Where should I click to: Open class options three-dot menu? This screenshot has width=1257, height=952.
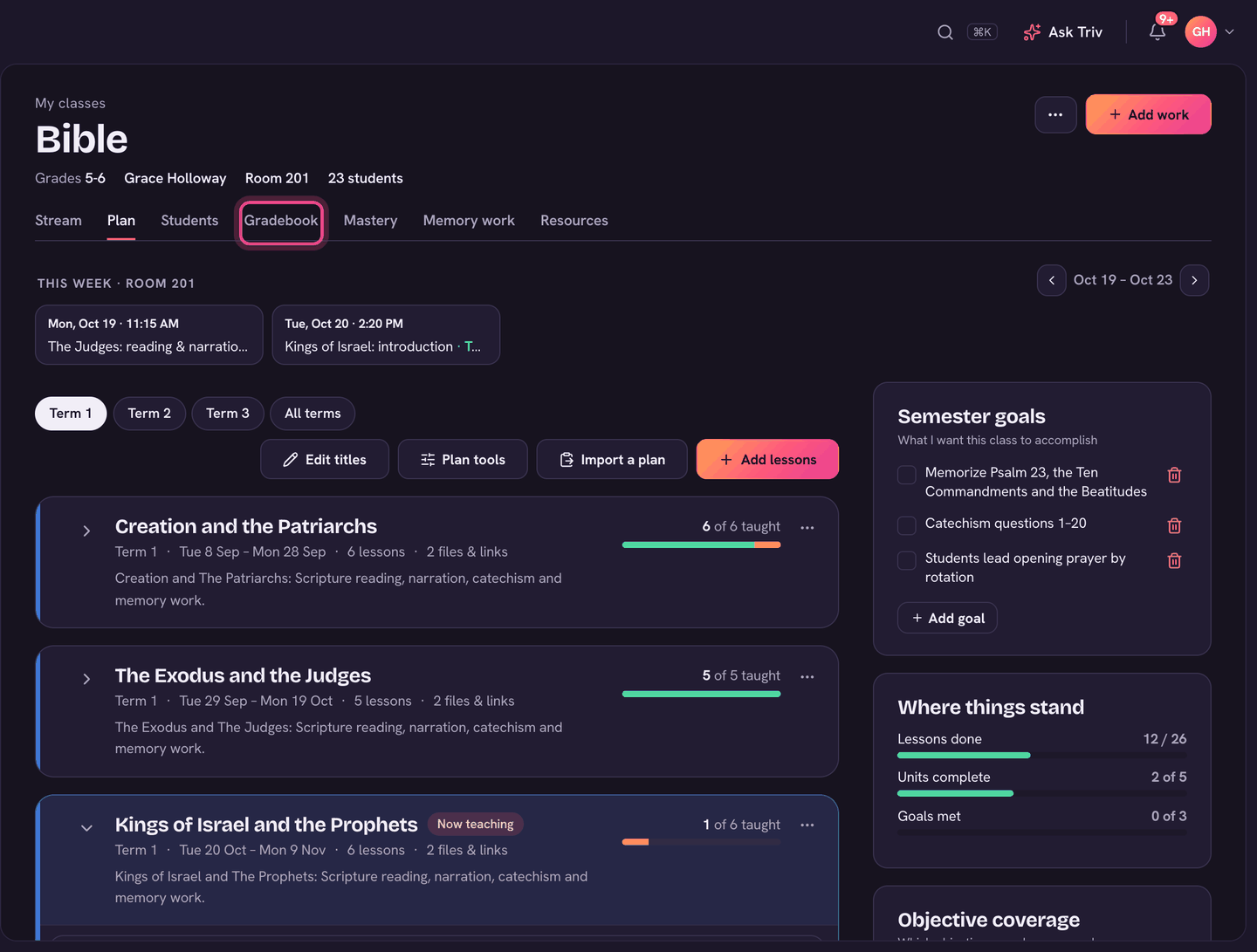(1055, 114)
